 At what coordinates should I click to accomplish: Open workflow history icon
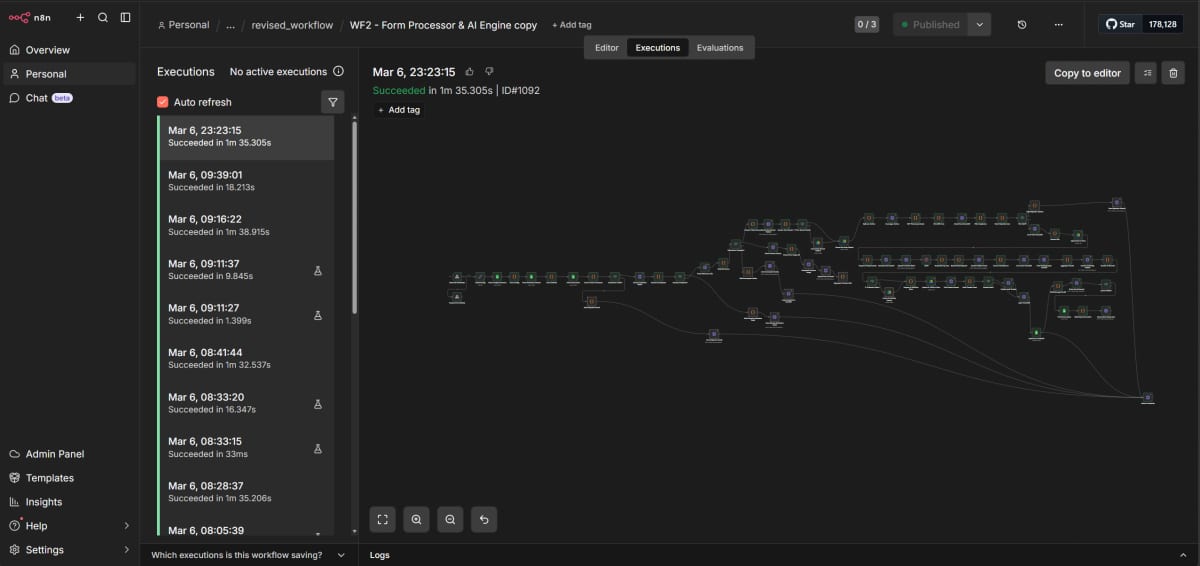pos(1022,24)
